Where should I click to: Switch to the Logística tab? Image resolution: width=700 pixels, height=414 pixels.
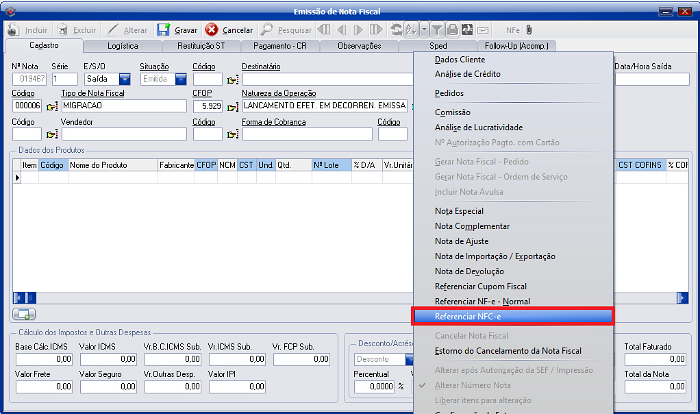[122, 46]
